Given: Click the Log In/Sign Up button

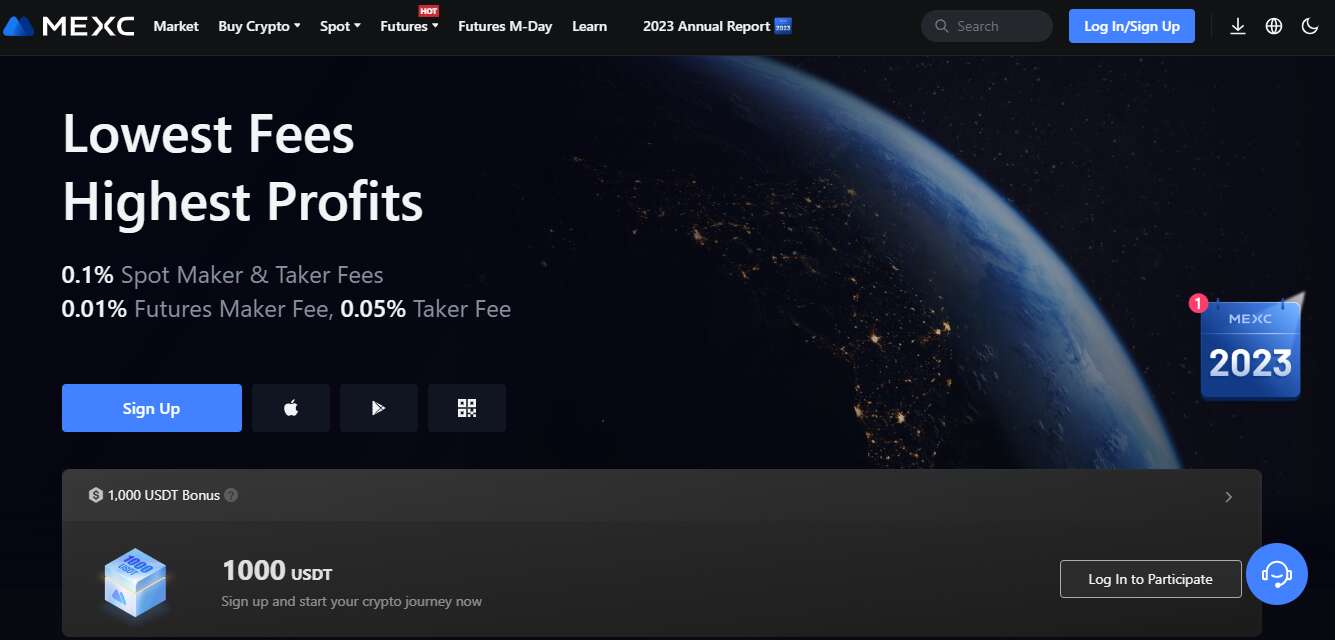Looking at the screenshot, I should tap(1132, 26).
